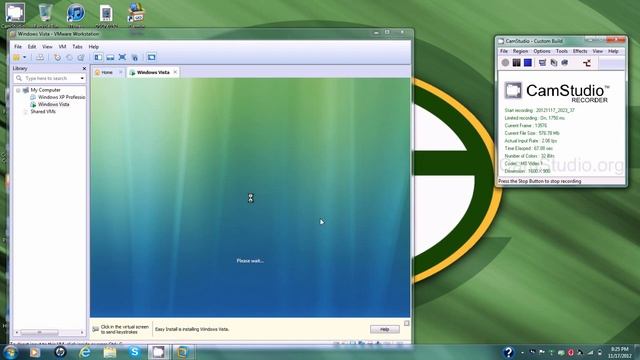Screen dimensions: 640x360
Task: Open the CamStudio Help menu
Action: tap(613, 51)
